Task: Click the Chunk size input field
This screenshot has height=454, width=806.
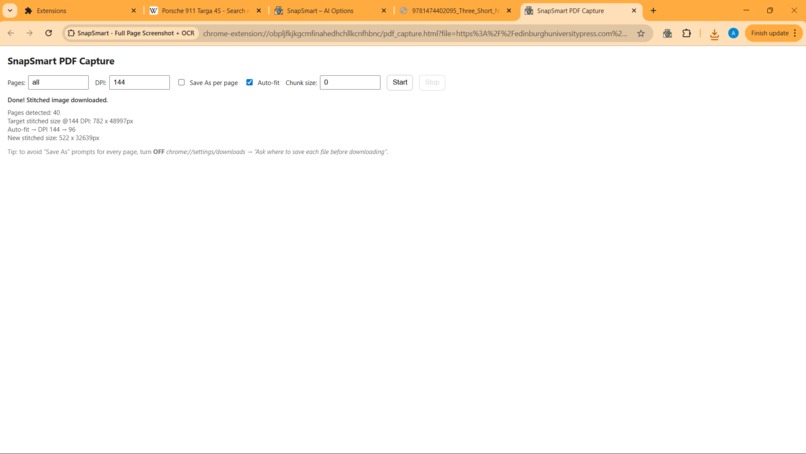Action: pyautogui.click(x=350, y=82)
